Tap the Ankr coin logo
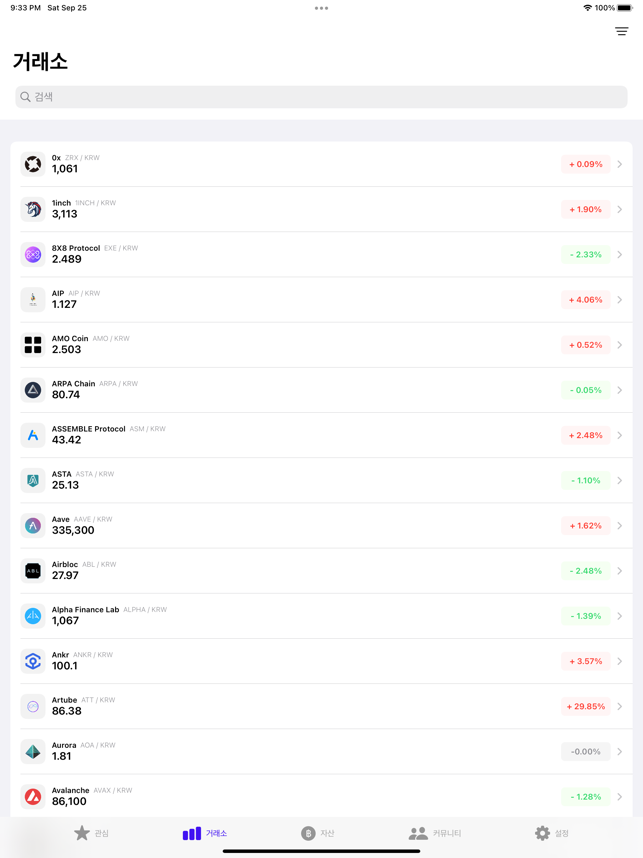The width and height of the screenshot is (643, 858). pyautogui.click(x=33, y=661)
